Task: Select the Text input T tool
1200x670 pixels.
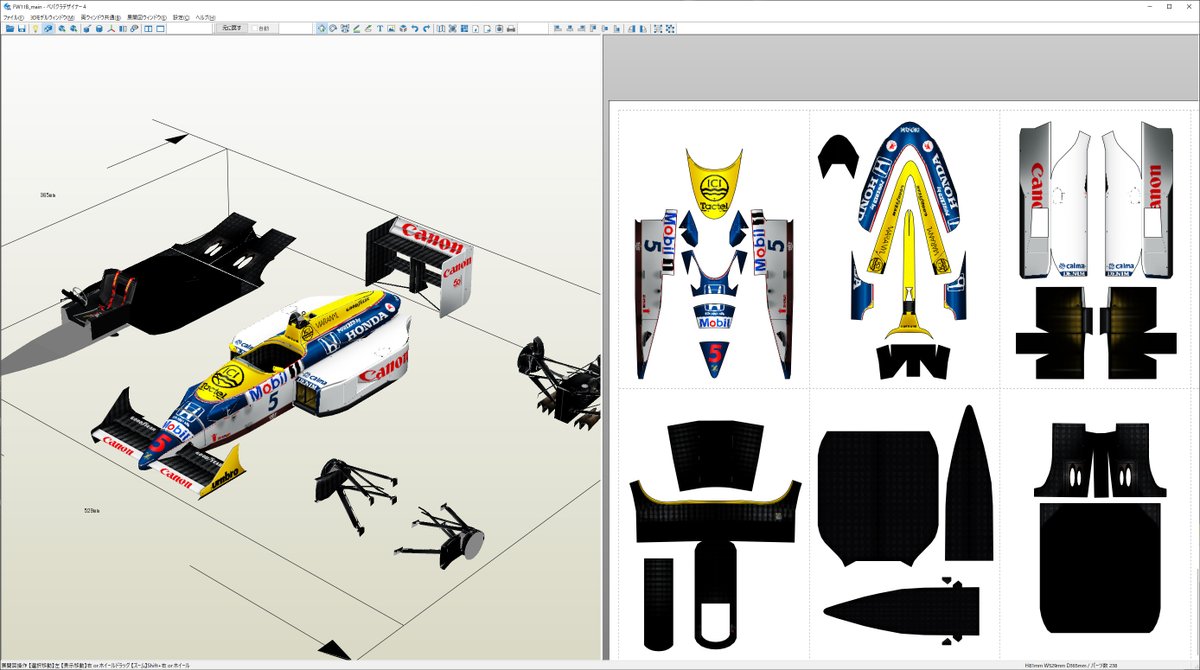Action: tap(380, 29)
